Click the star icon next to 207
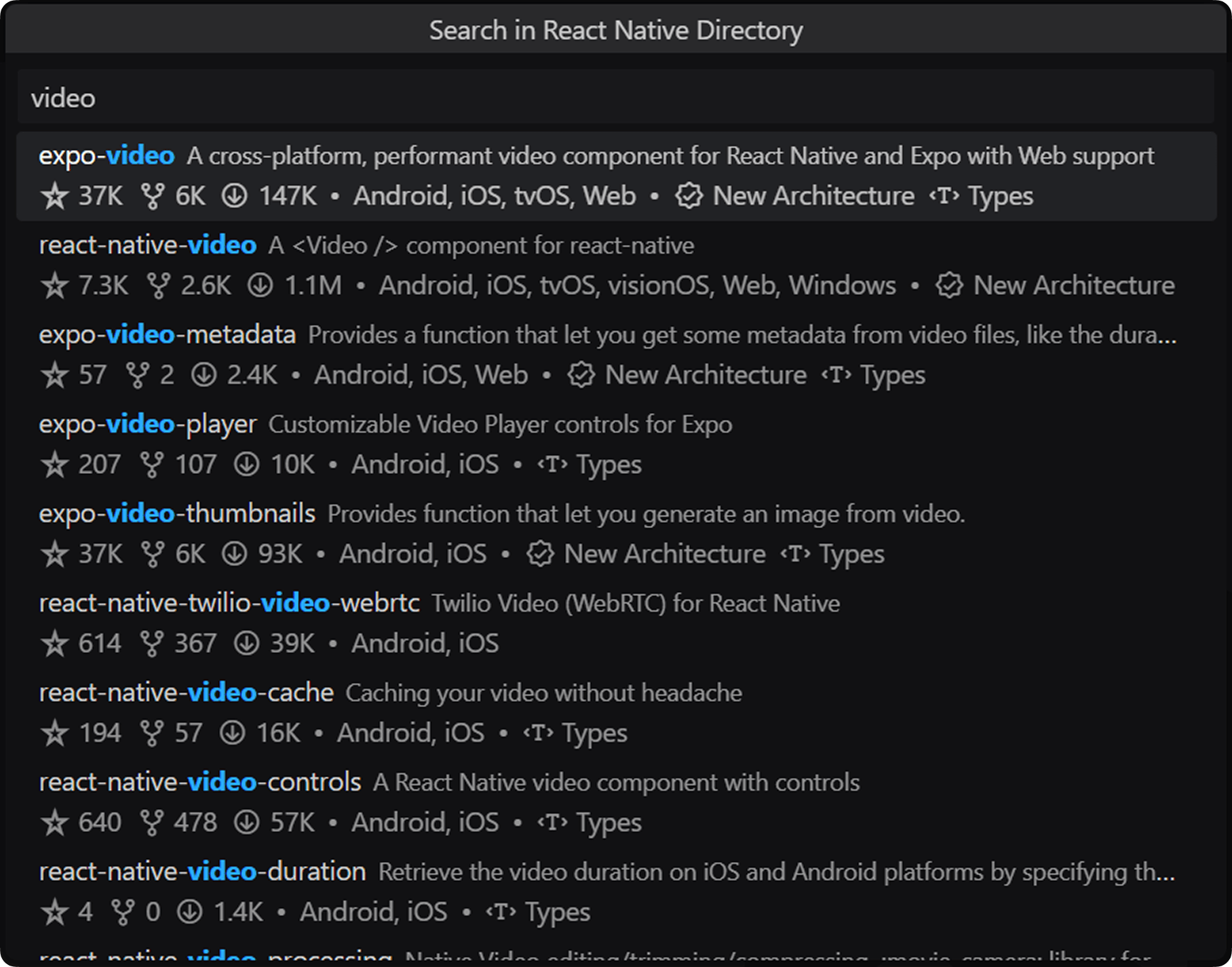 (55, 465)
